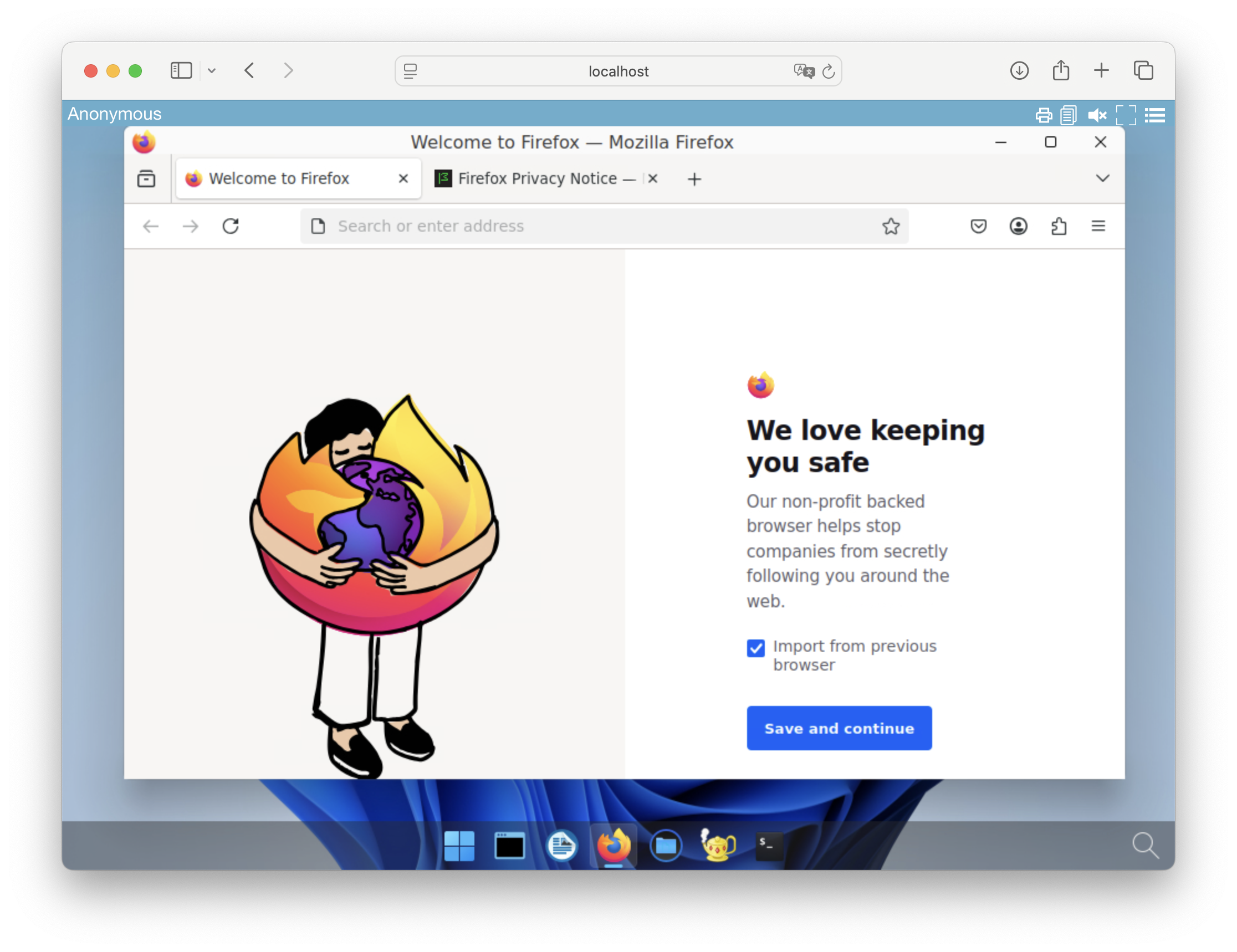Click the search or enter address field
The image size is (1237, 952).
[566, 226]
